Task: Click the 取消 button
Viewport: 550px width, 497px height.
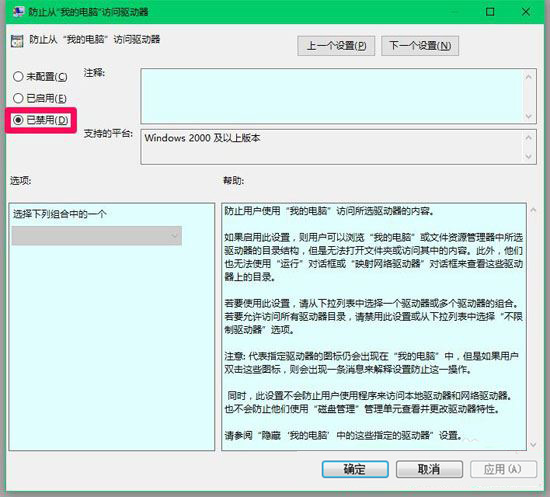Action: (x=429, y=469)
